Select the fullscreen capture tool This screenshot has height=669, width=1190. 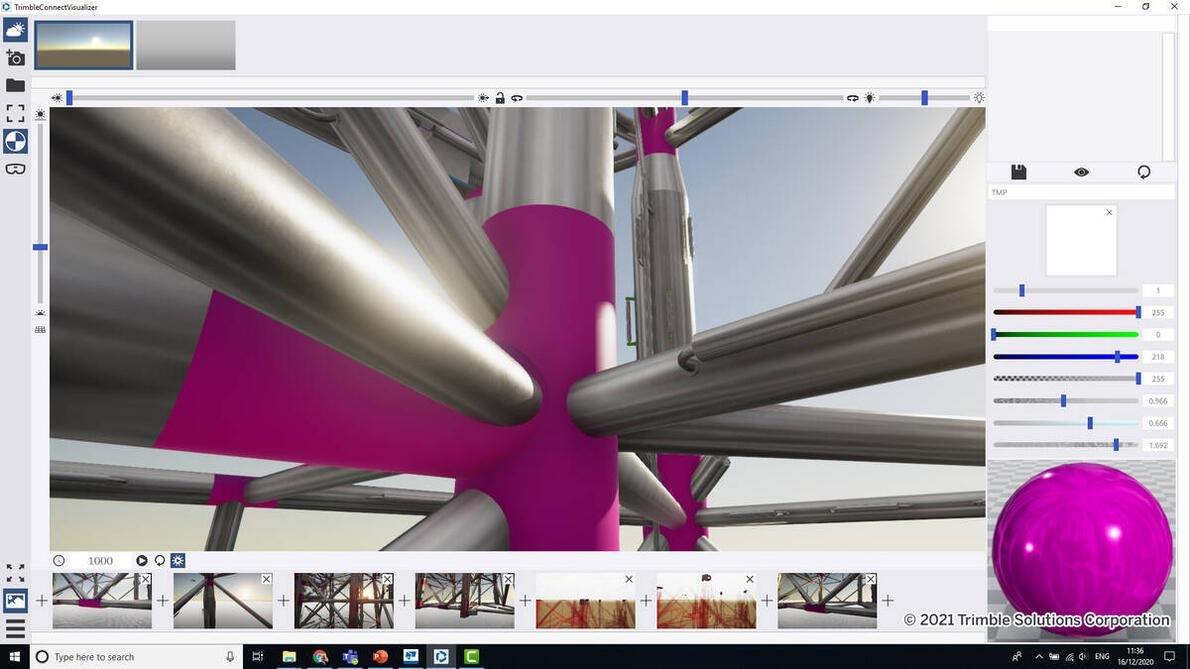tap(15, 113)
